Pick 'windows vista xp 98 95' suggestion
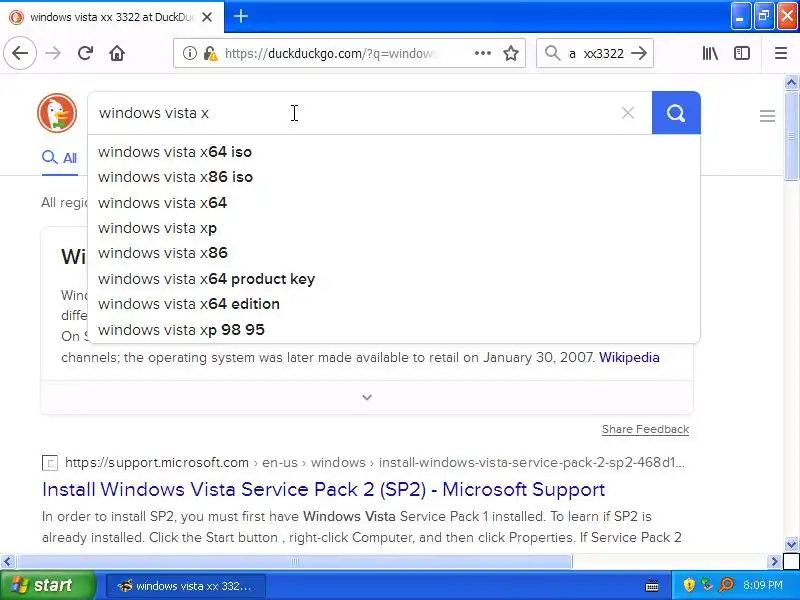800x600 pixels. tap(394, 330)
